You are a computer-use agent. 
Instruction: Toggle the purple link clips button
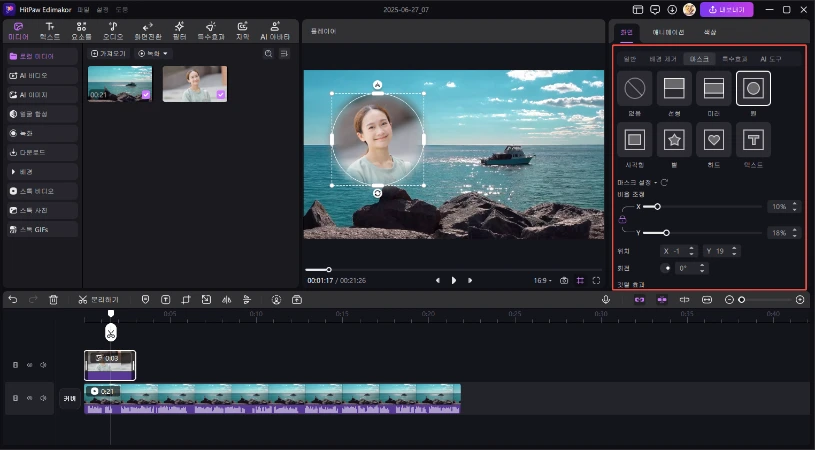[639, 300]
